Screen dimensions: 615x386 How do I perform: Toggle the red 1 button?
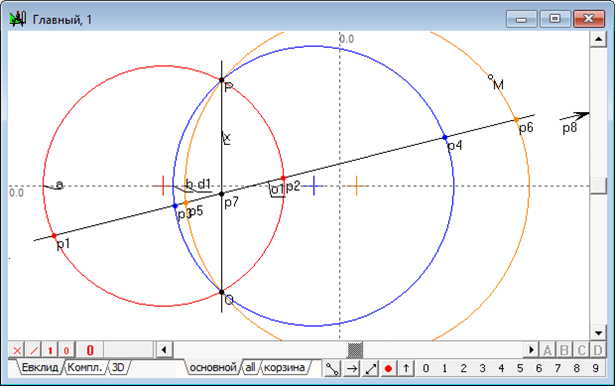coord(50,350)
